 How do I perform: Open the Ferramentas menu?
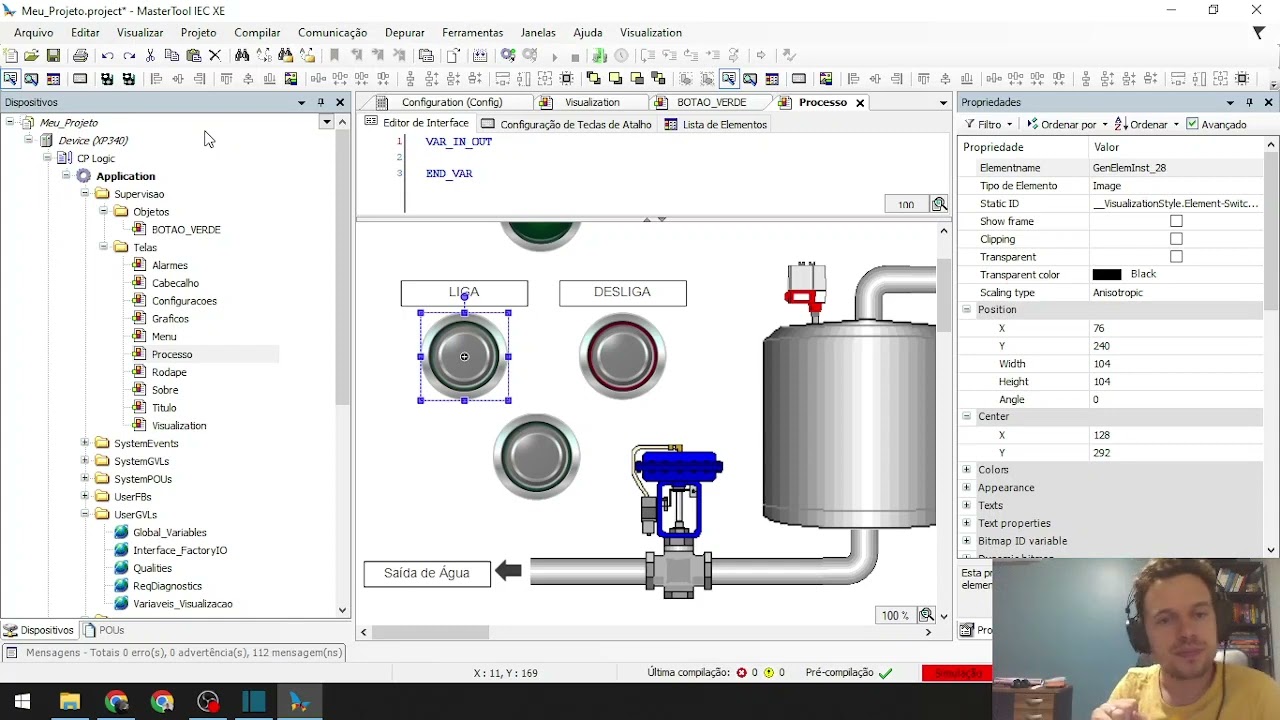[x=473, y=33]
